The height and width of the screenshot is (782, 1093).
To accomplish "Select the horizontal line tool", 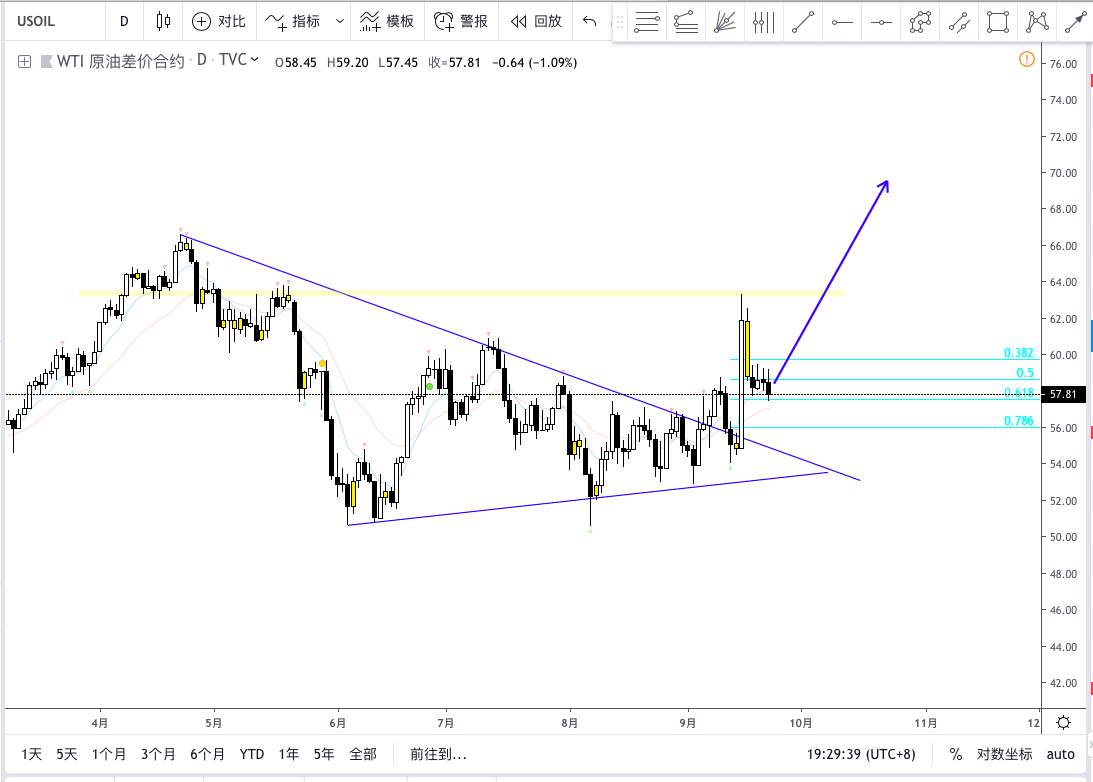I will 842,22.
